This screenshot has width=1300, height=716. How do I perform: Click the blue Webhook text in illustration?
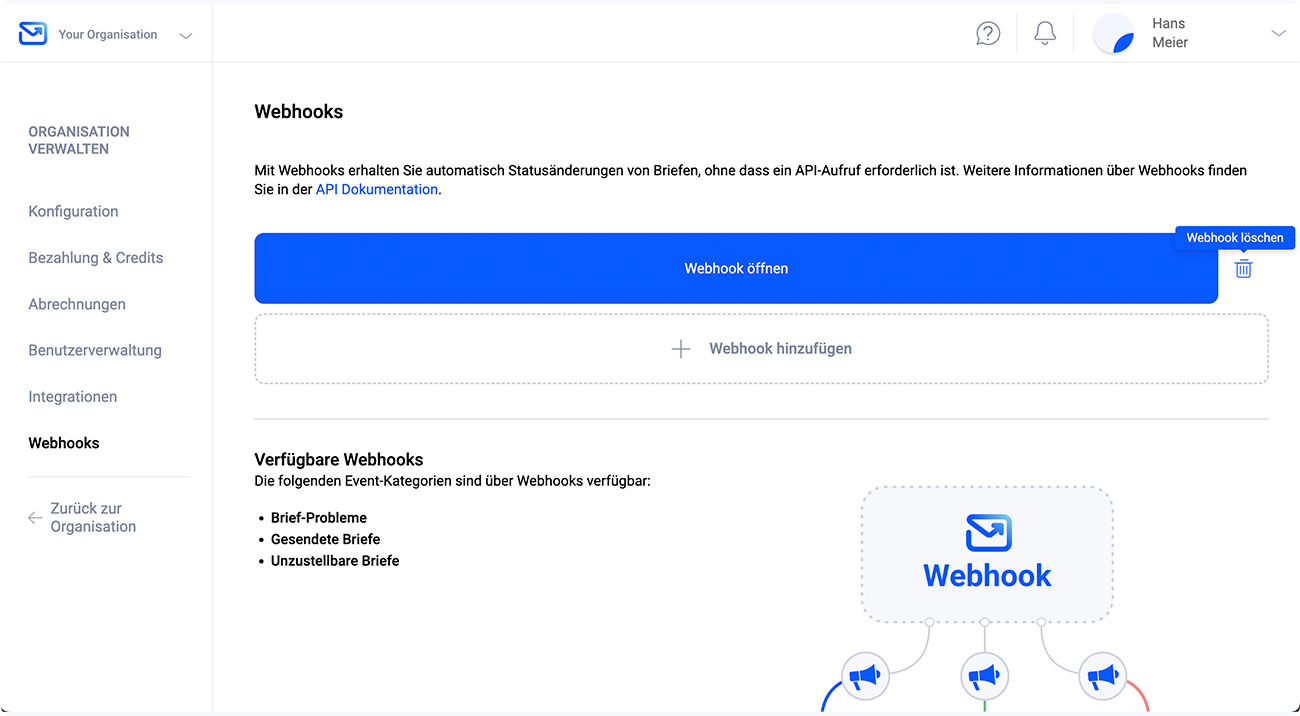point(988,576)
